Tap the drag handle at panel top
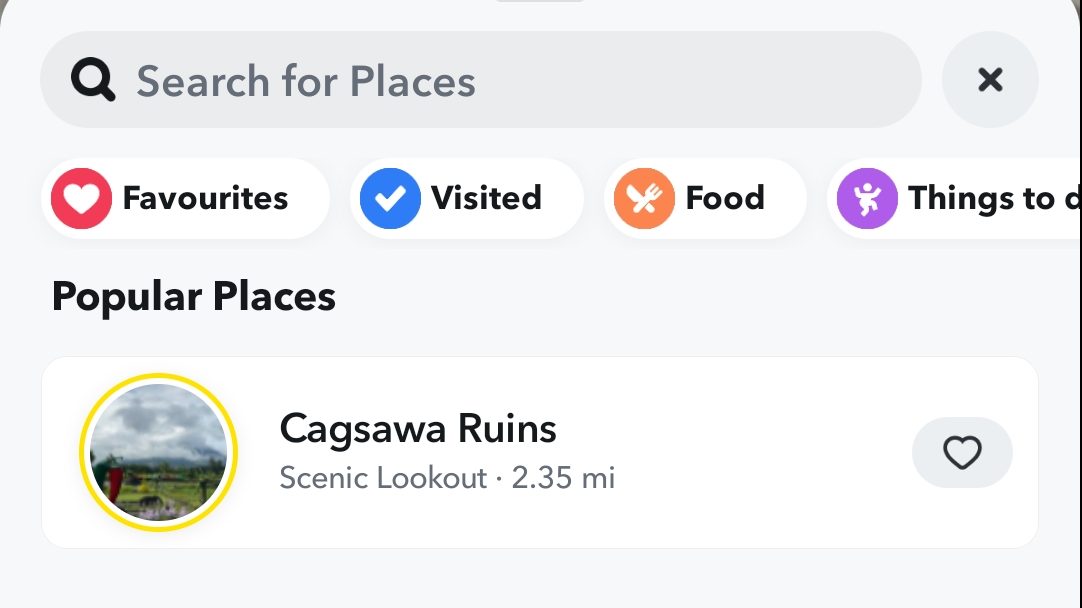 coord(540,2)
